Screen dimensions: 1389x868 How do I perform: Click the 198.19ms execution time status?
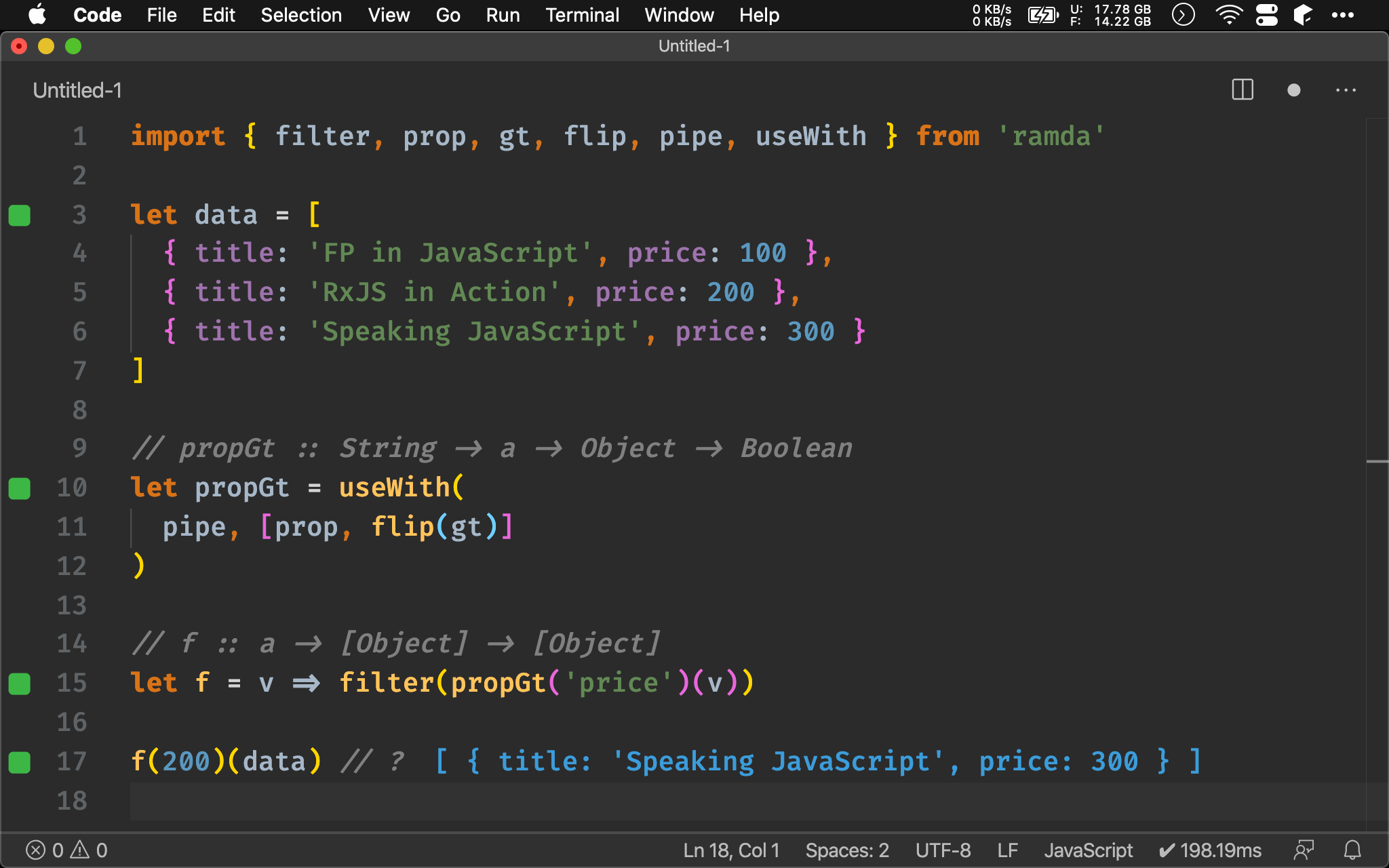[1210, 850]
